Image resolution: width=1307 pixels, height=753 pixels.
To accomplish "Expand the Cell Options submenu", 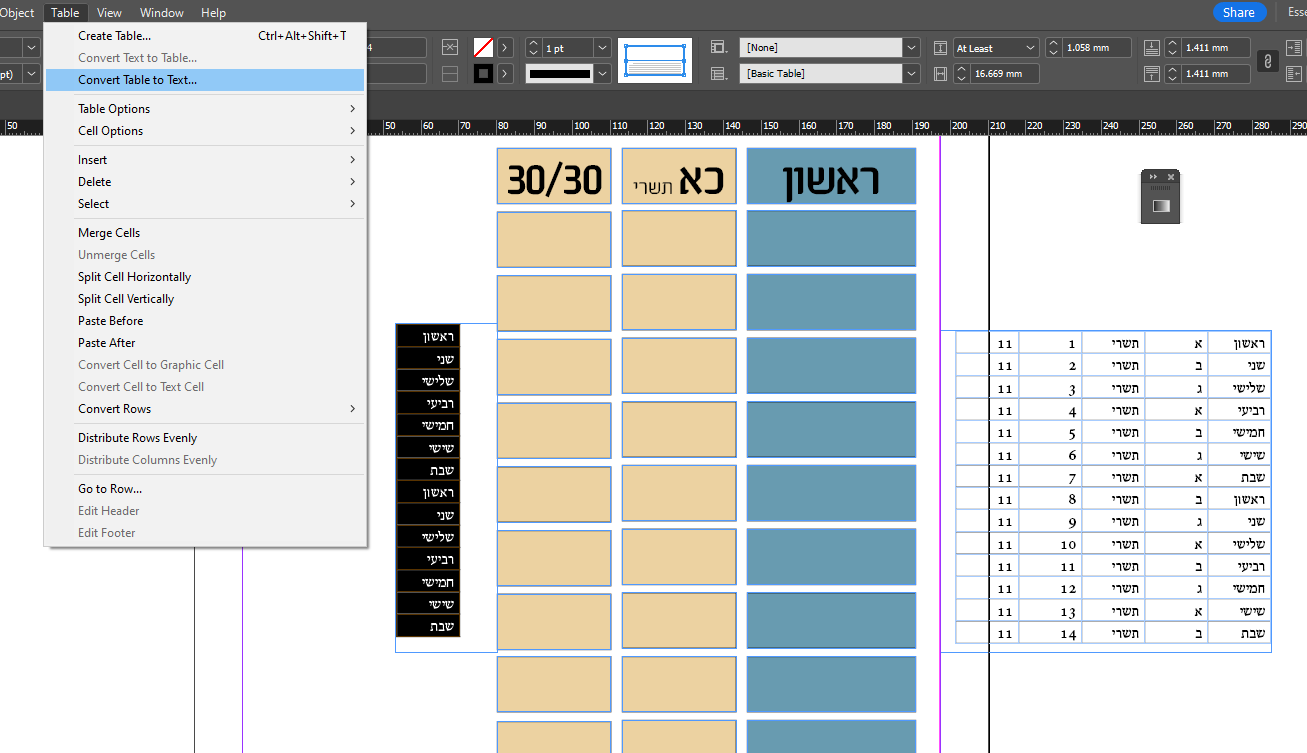I will [x=205, y=131].
